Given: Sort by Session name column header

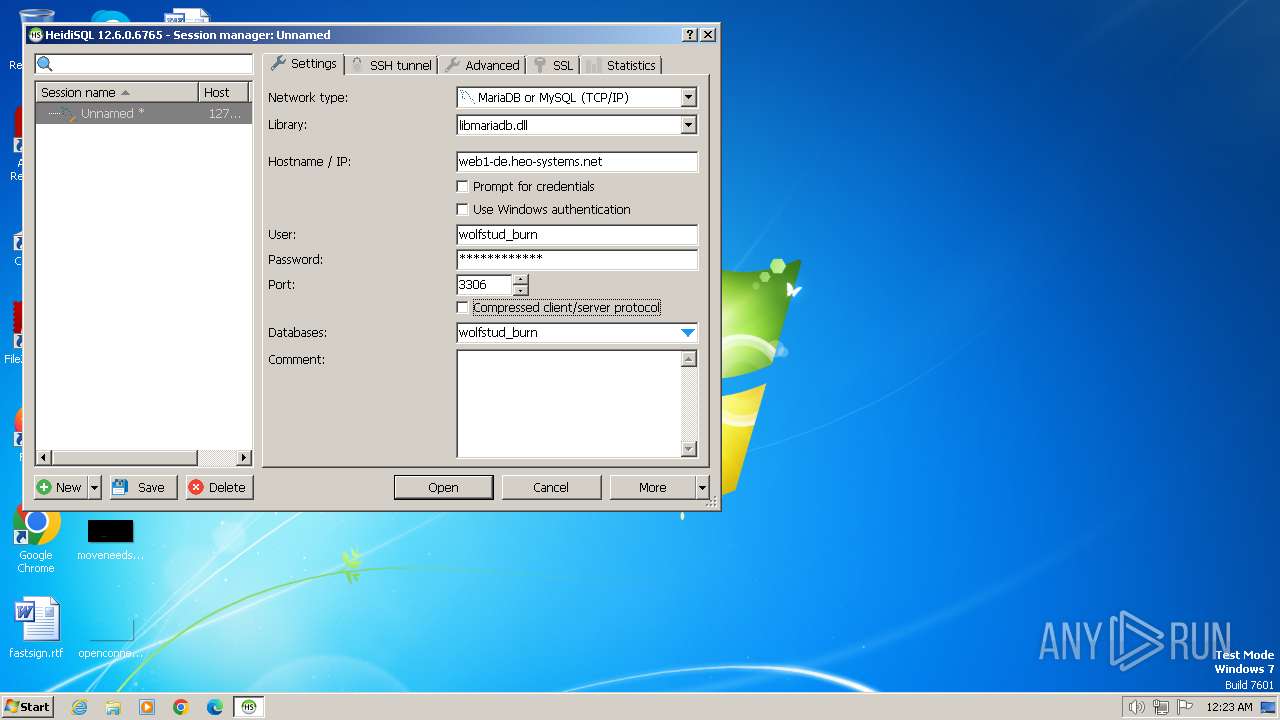Looking at the screenshot, I should click(117, 92).
